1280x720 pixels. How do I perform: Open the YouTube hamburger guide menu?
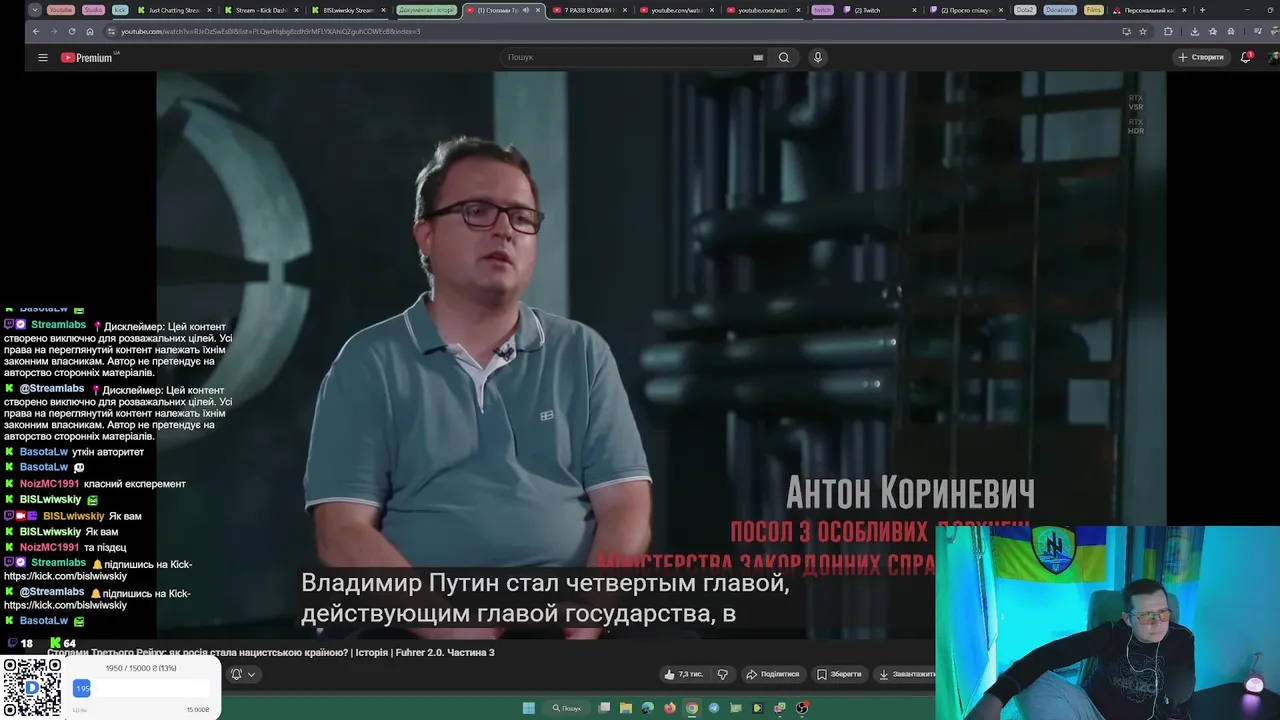tap(43, 58)
